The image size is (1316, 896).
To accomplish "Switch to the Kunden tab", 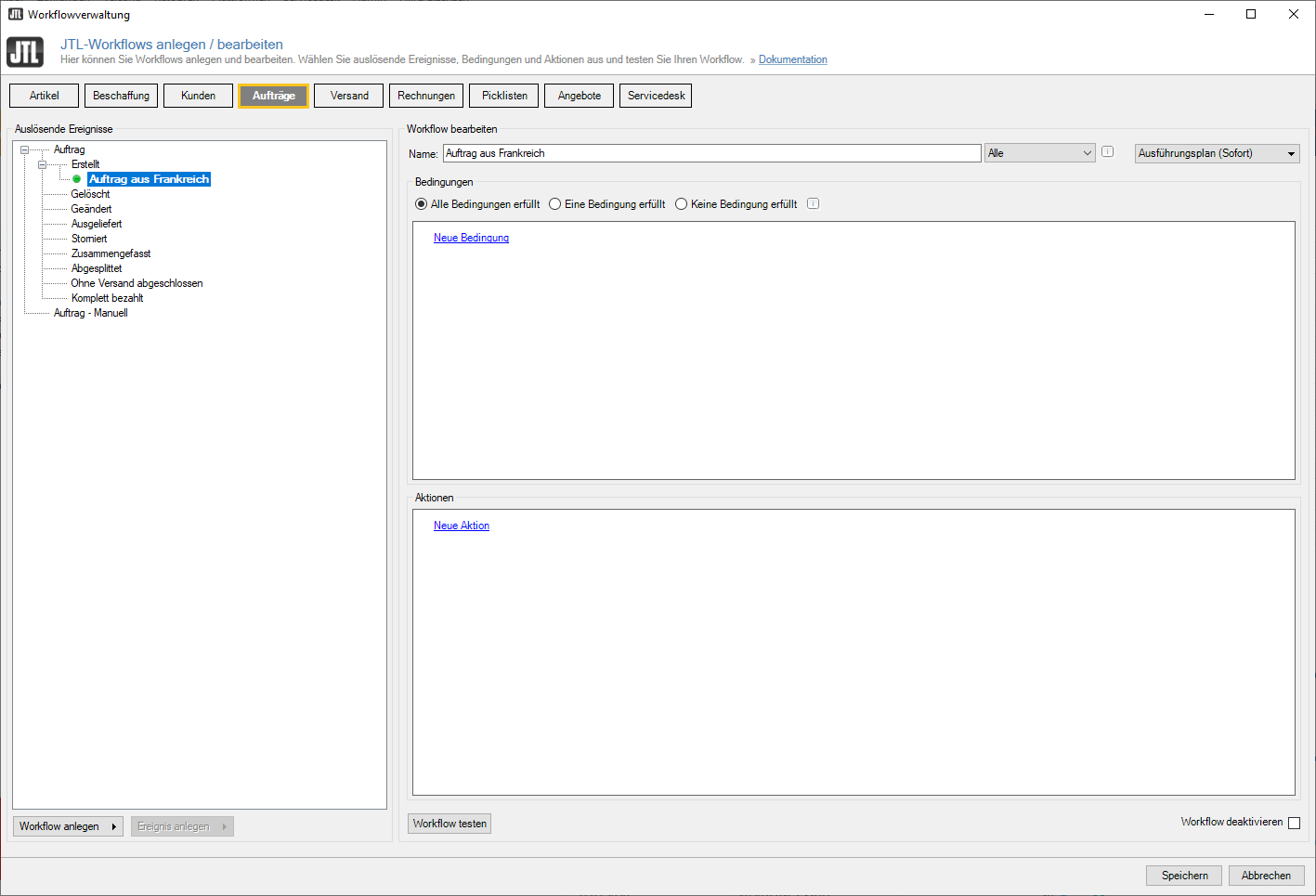I will pos(198,96).
